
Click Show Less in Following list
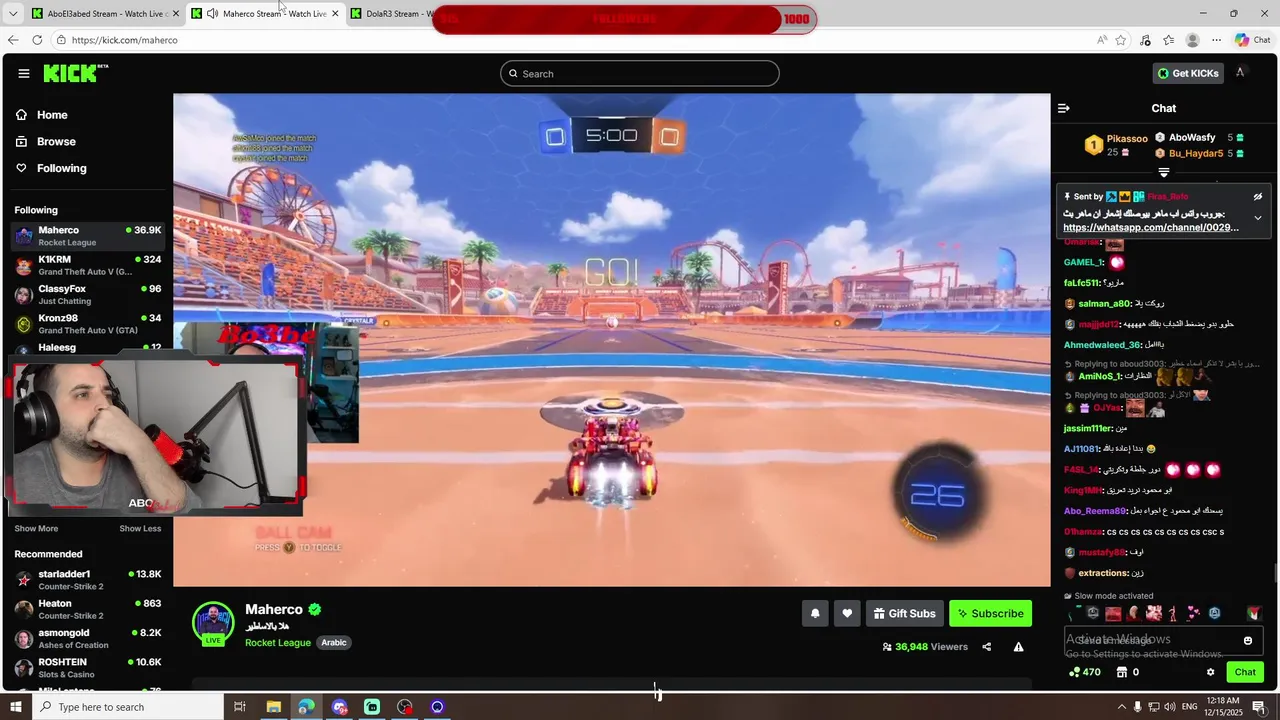[140, 528]
